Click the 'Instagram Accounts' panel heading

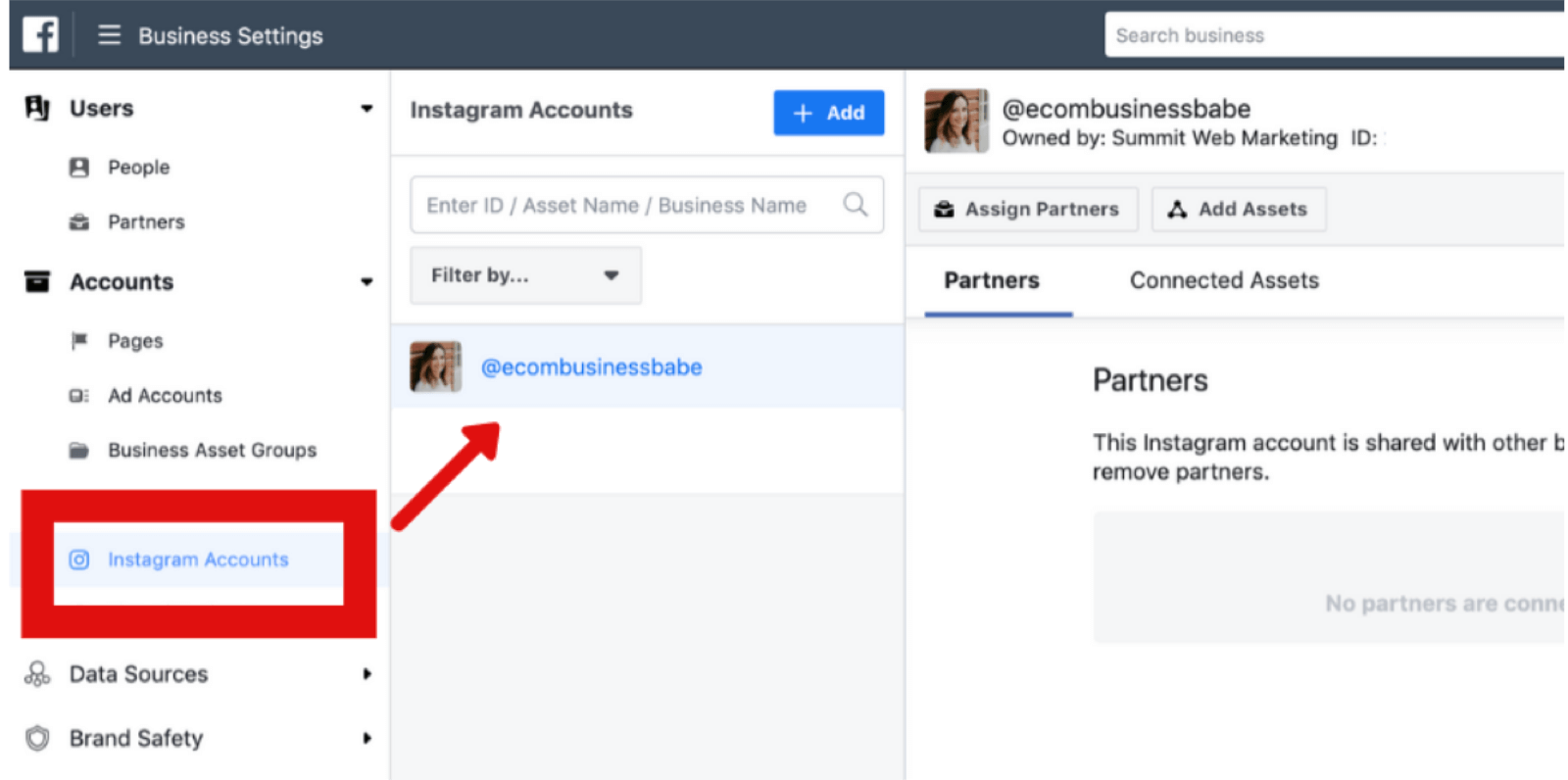[x=521, y=111]
